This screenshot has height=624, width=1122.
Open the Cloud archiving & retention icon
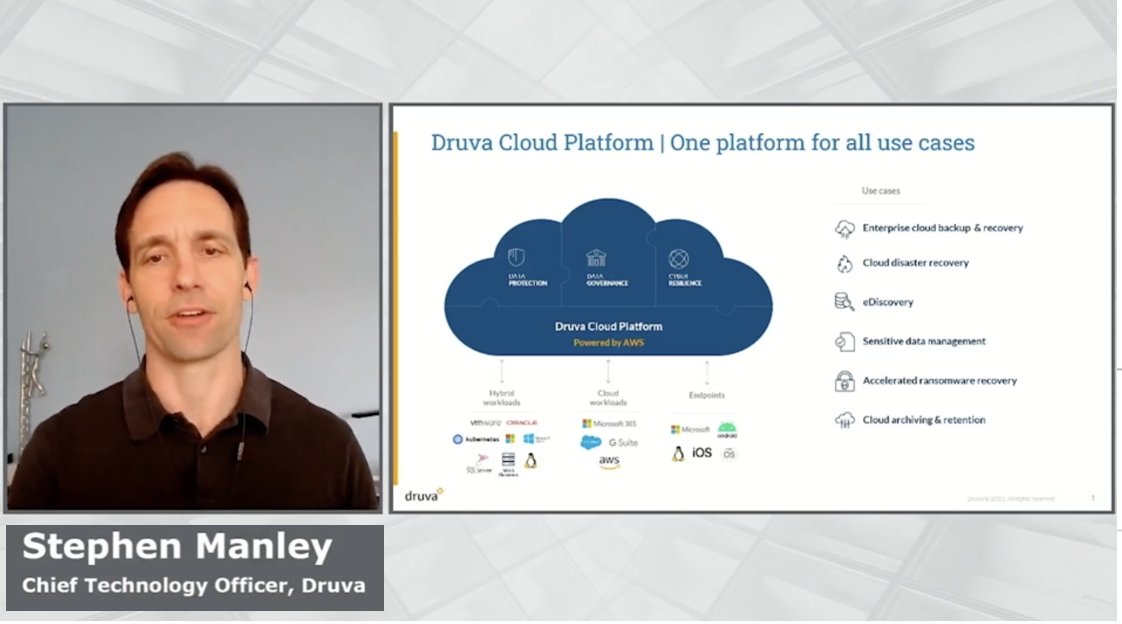pyautogui.click(x=845, y=420)
